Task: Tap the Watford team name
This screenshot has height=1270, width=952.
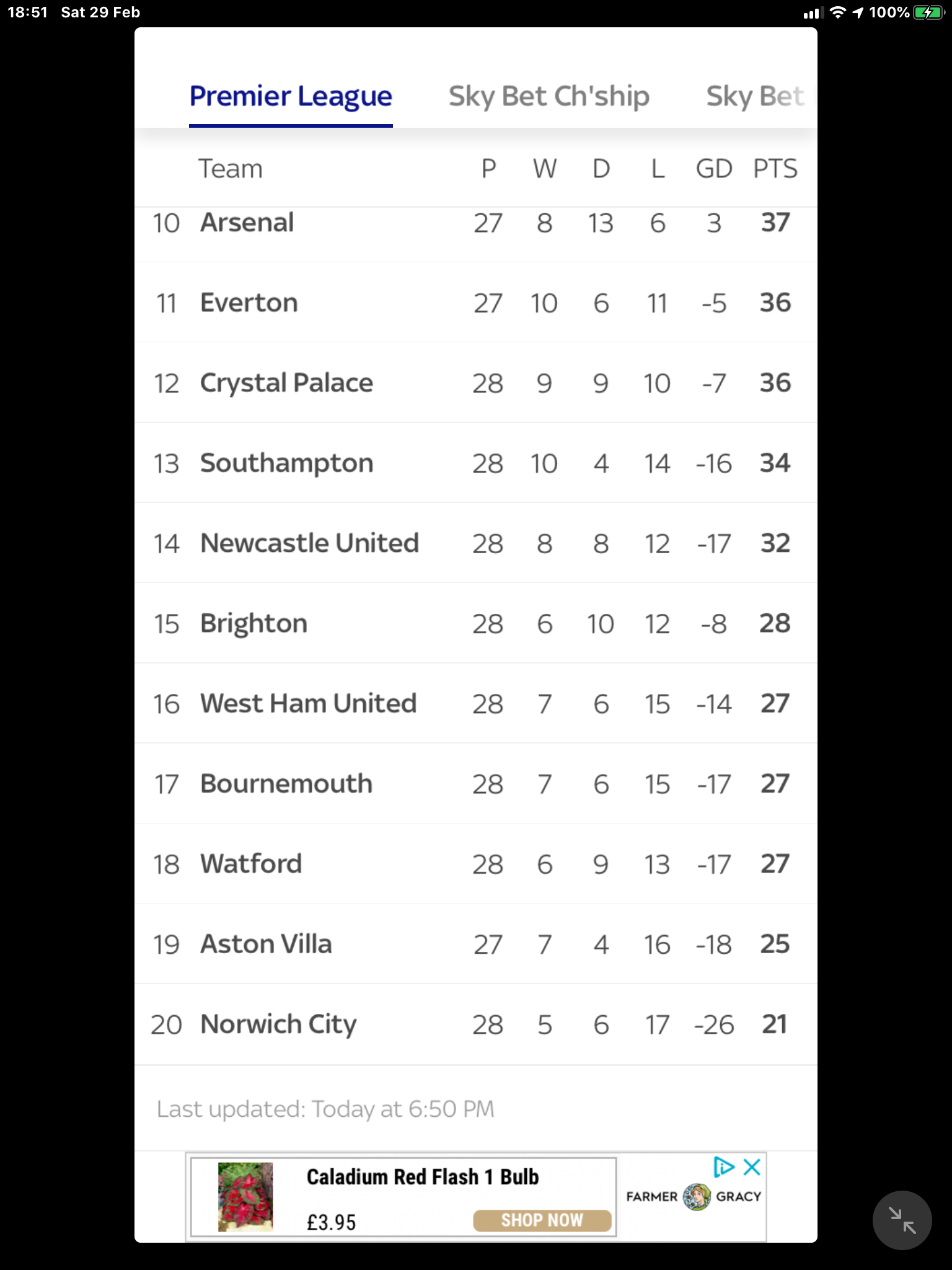Action: (x=251, y=863)
